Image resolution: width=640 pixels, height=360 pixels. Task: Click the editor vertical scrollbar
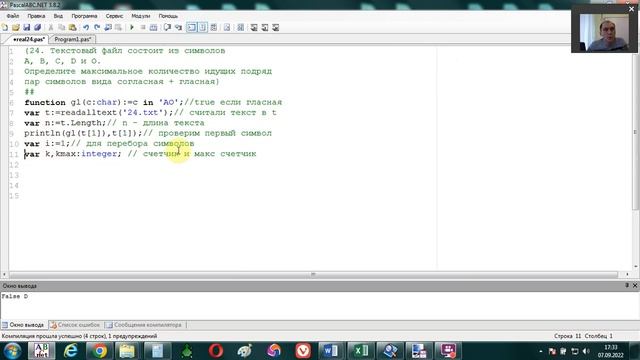635,133
